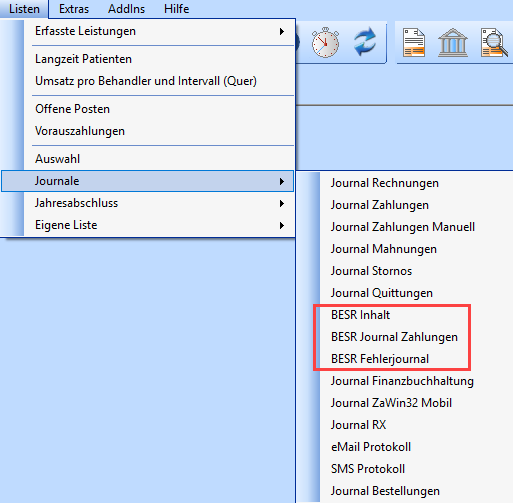This screenshot has height=503, width=513.
Task: Open the AddIns menu
Action: 126,9
